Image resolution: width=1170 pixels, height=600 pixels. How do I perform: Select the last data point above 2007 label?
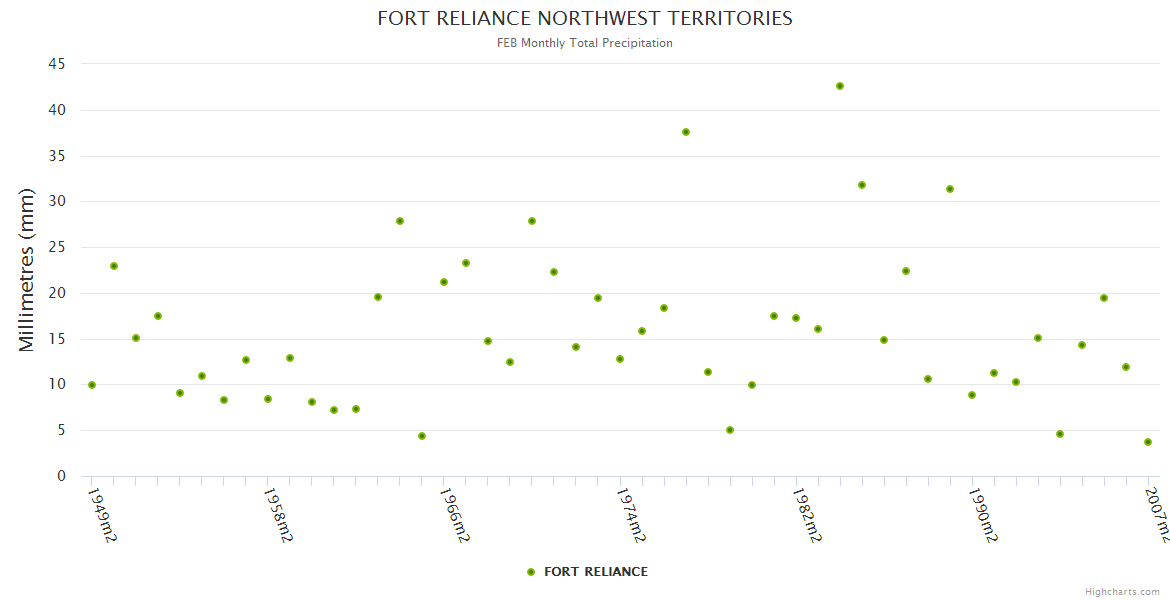pos(1148,442)
